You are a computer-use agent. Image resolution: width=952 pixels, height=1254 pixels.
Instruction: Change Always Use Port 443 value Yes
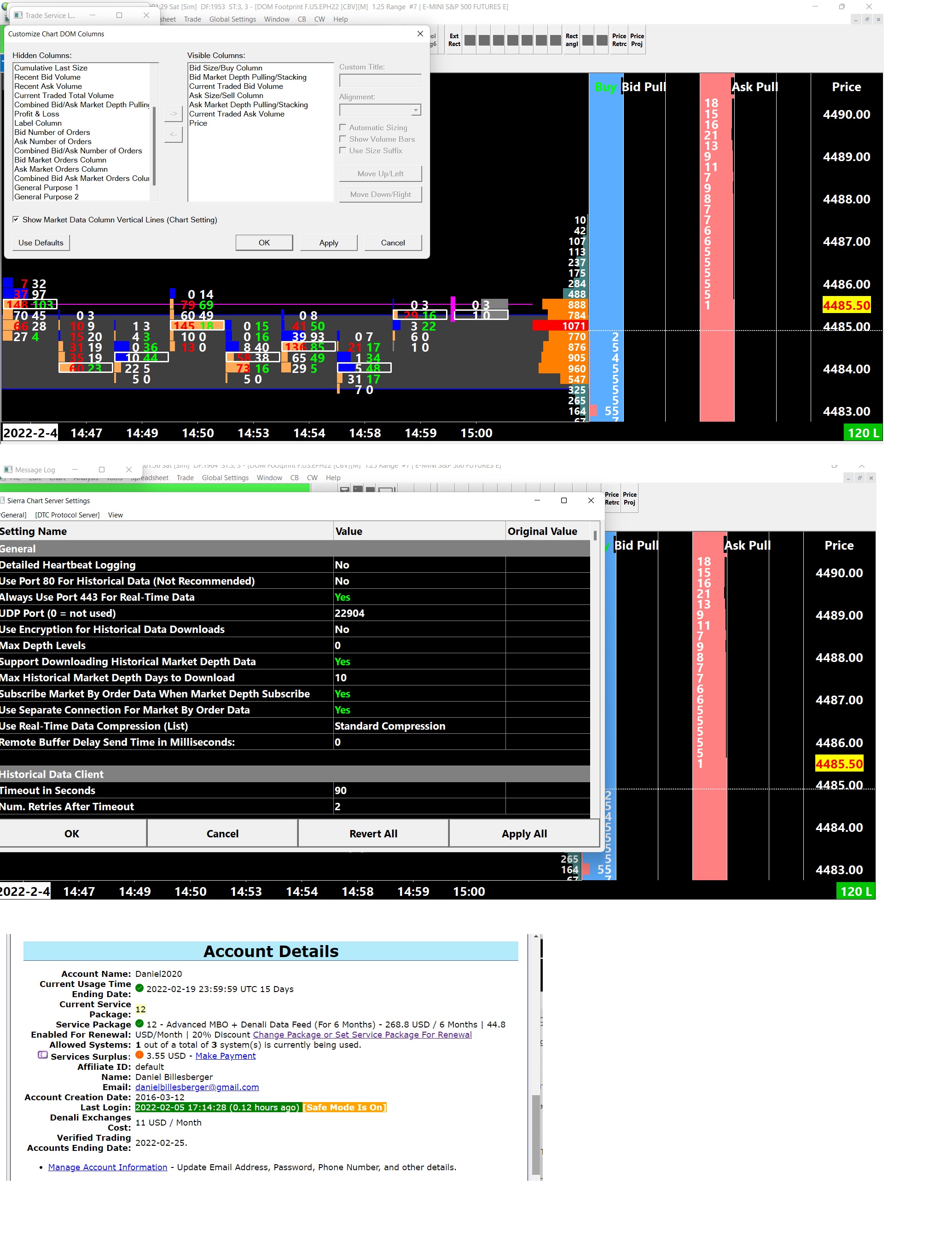coord(342,597)
